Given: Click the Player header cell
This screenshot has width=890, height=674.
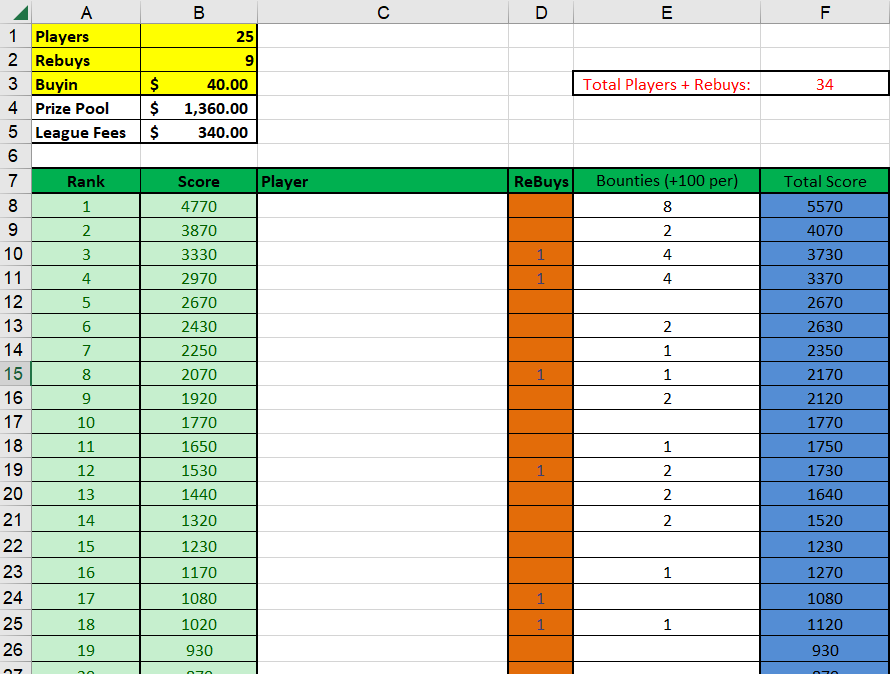Looking at the screenshot, I should click(x=383, y=181).
